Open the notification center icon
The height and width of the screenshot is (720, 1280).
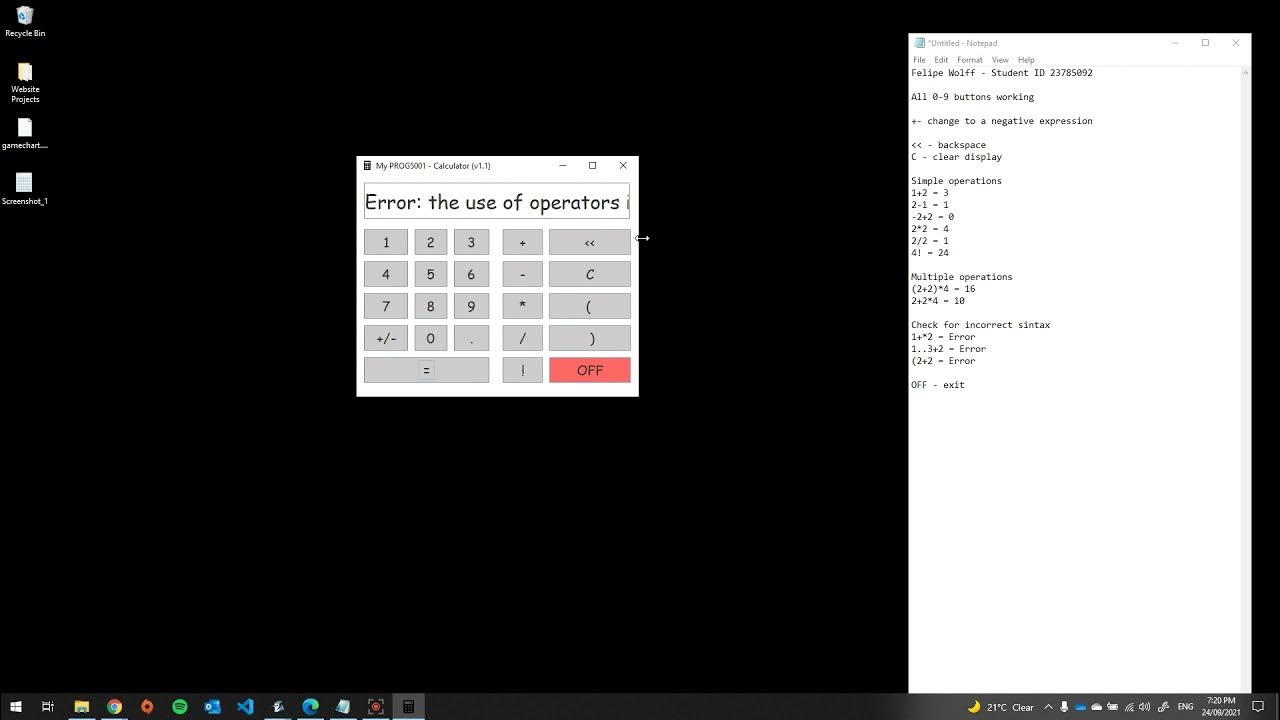pyautogui.click(x=1258, y=707)
